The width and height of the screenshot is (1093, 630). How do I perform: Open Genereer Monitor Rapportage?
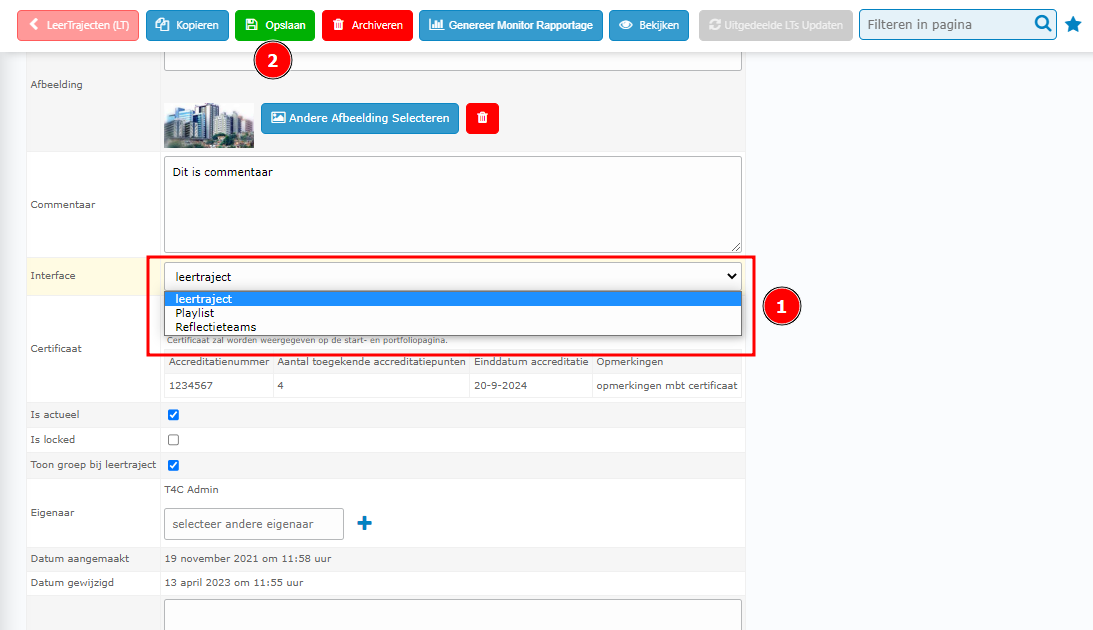(510, 25)
